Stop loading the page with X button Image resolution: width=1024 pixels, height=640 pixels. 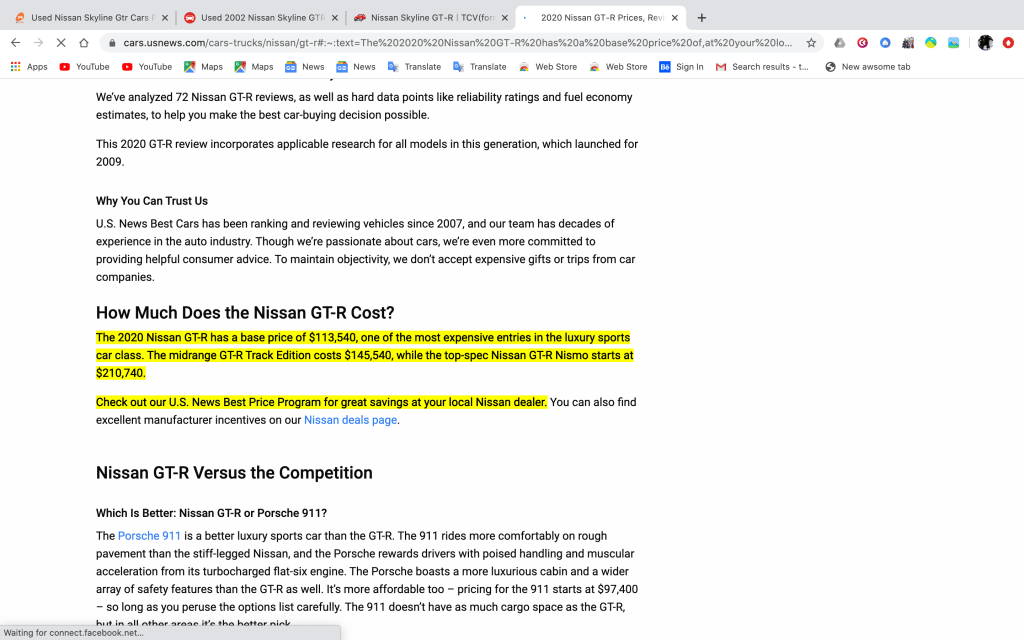(60, 43)
